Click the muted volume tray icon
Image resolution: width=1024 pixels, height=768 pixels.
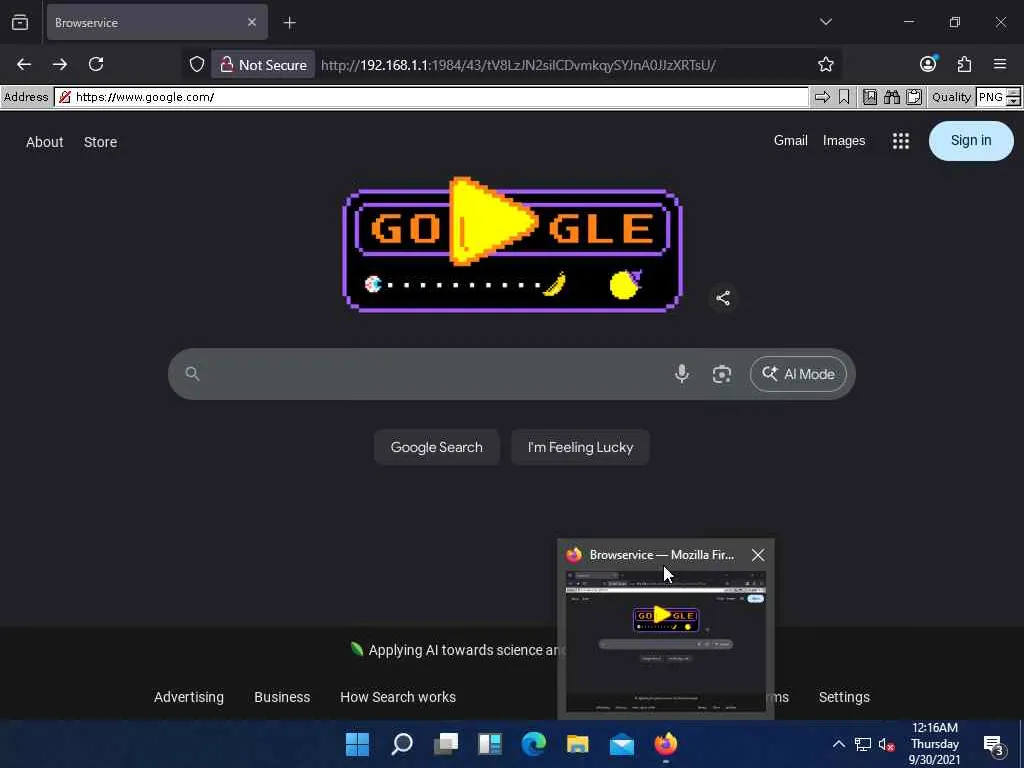[886, 744]
